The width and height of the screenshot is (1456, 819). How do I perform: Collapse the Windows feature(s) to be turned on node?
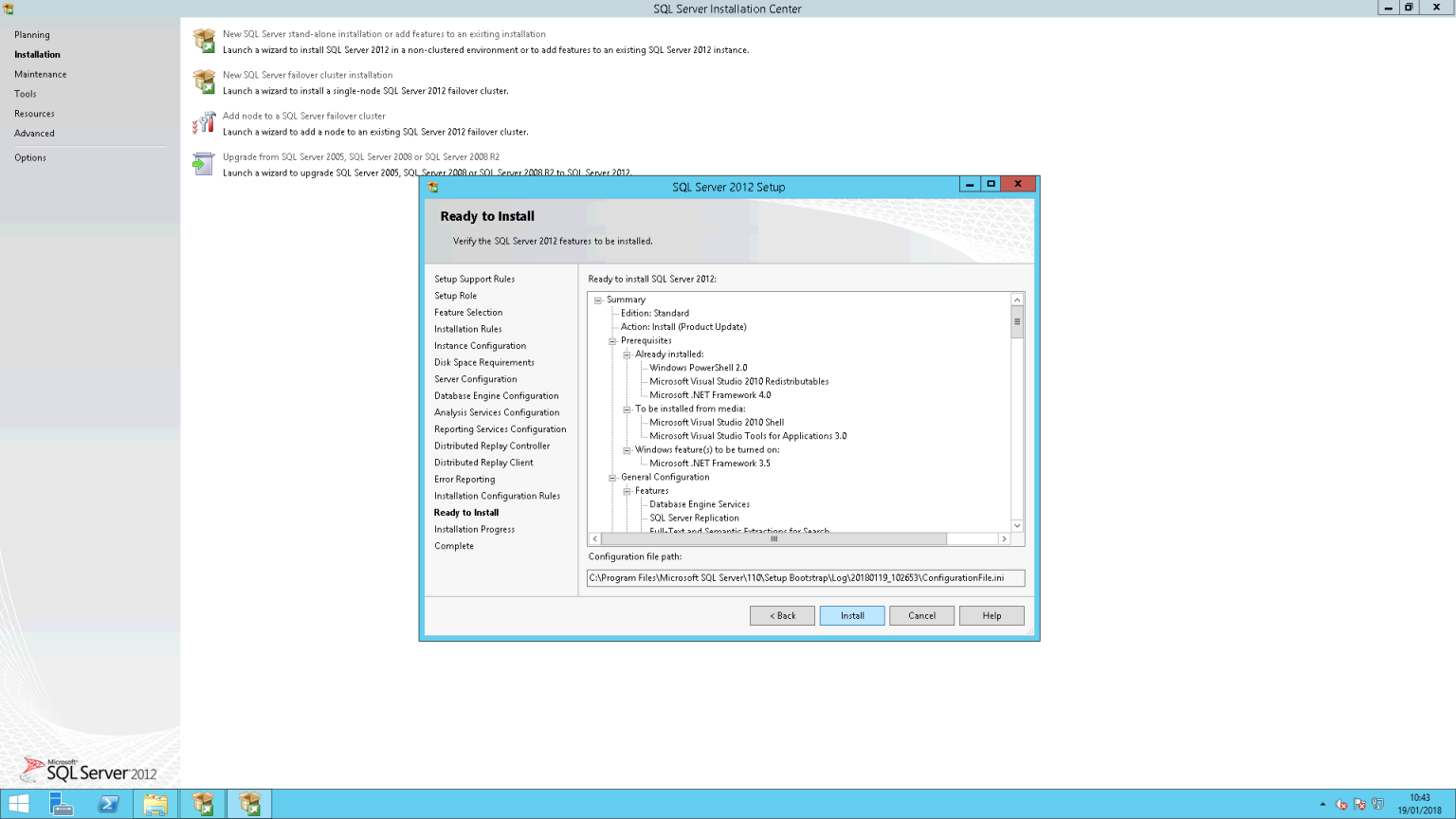pos(627,450)
